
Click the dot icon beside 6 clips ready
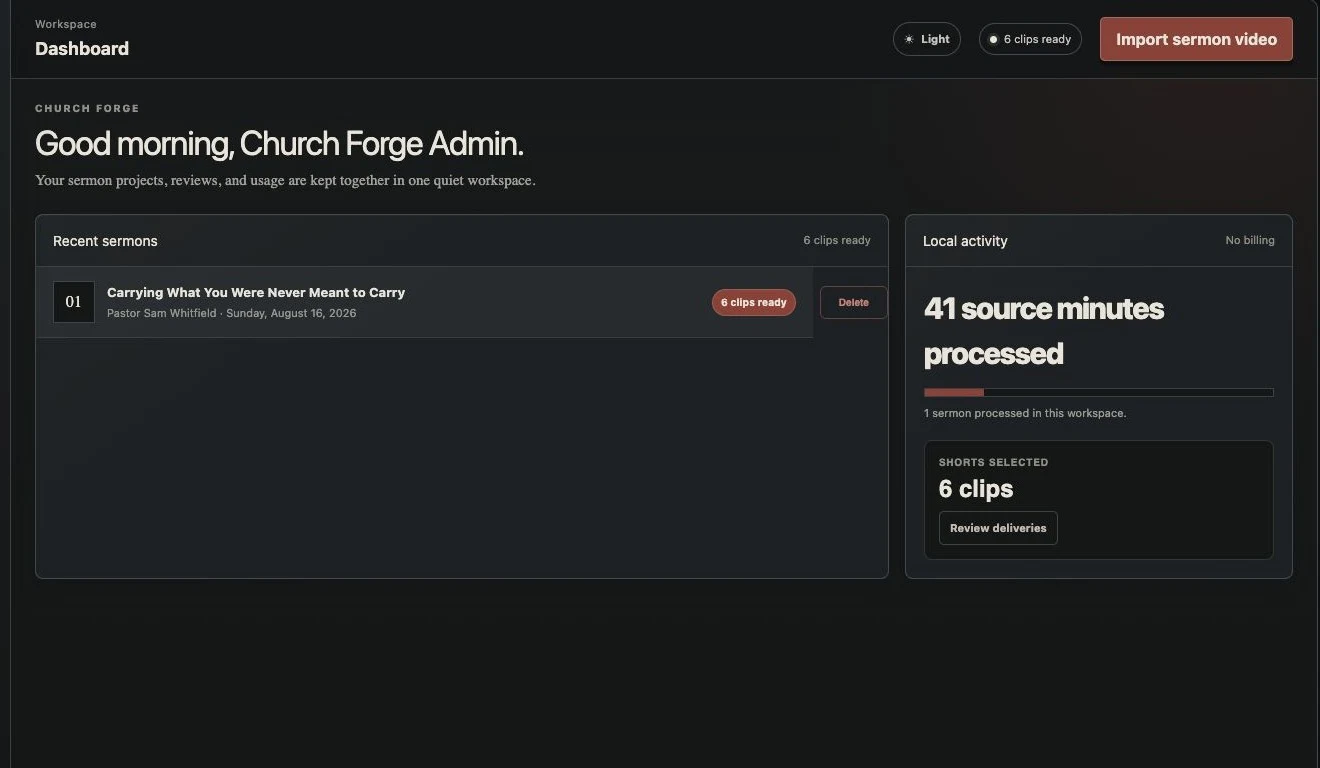click(993, 40)
